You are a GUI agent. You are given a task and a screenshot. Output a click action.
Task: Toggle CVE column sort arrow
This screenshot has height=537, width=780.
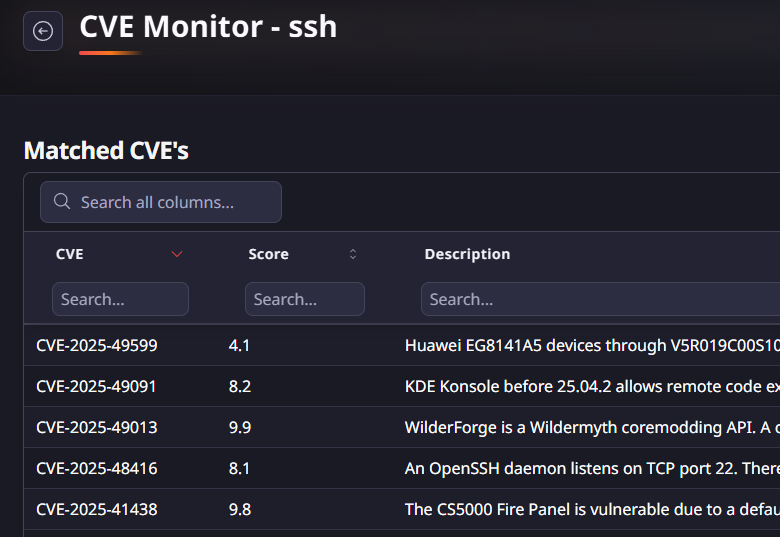click(177, 254)
